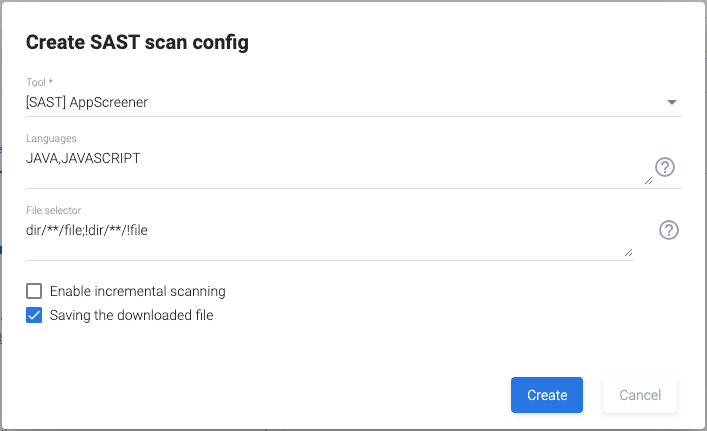Screen dimensions: 707x431
Task: Click the 'File selector' field label
Action: click(x=53, y=210)
